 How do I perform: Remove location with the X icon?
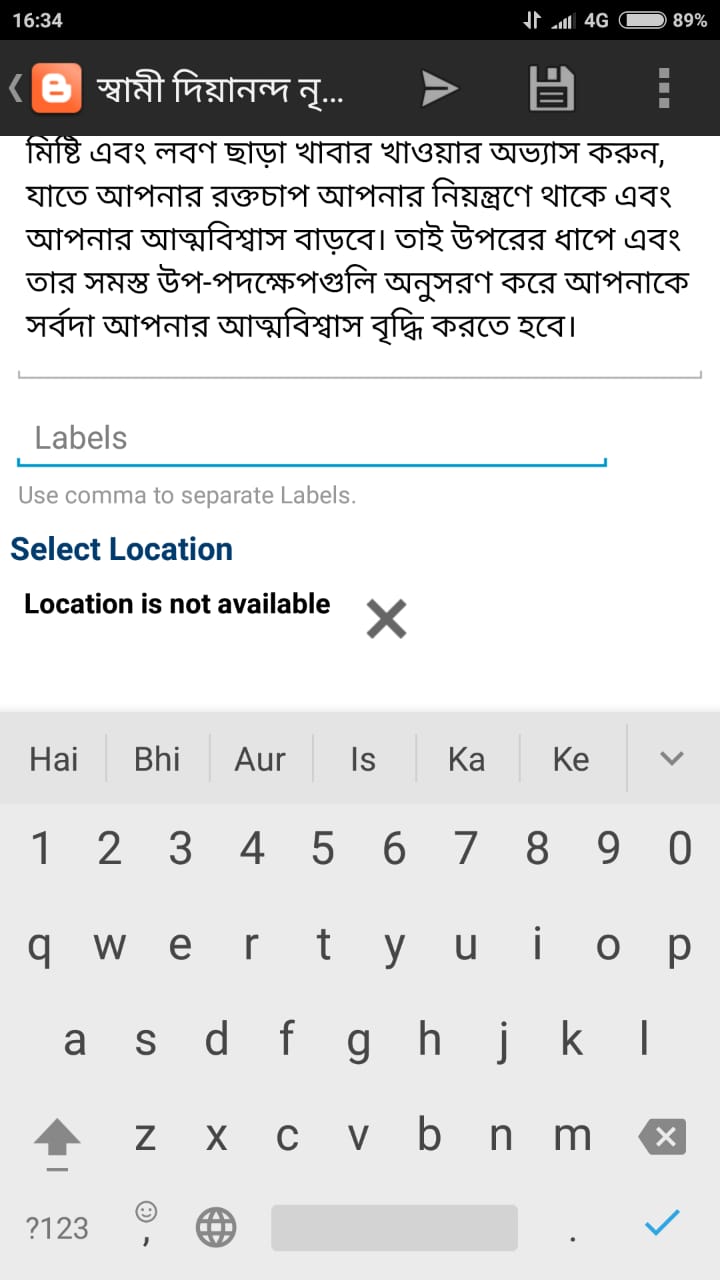[386, 619]
